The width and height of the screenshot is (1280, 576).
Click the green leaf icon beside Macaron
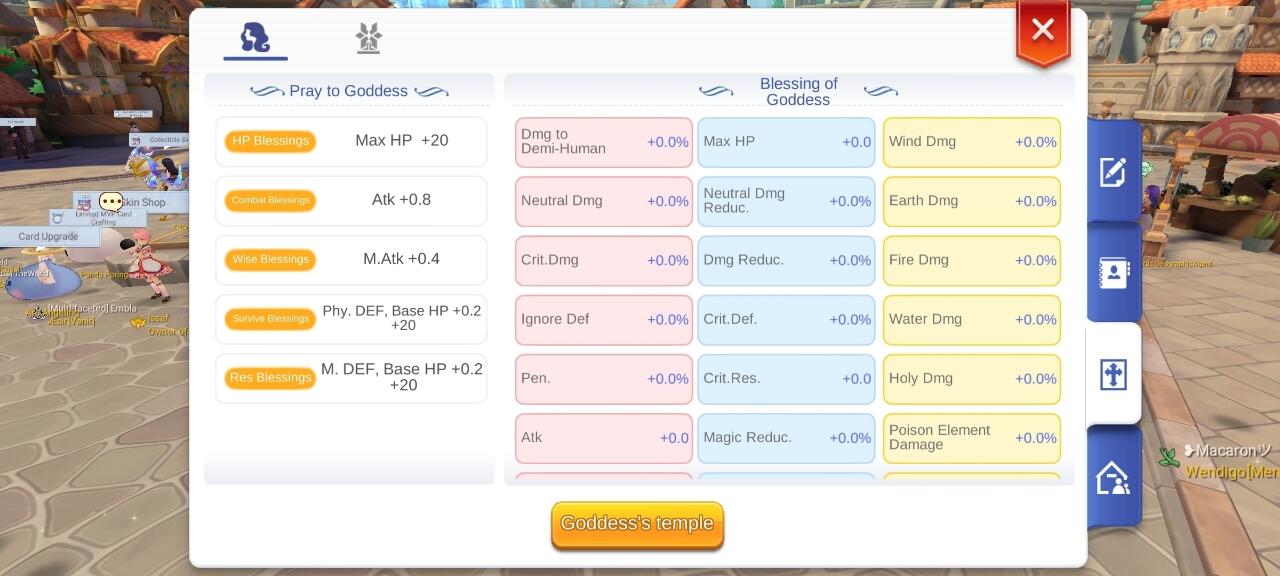coord(1169,458)
